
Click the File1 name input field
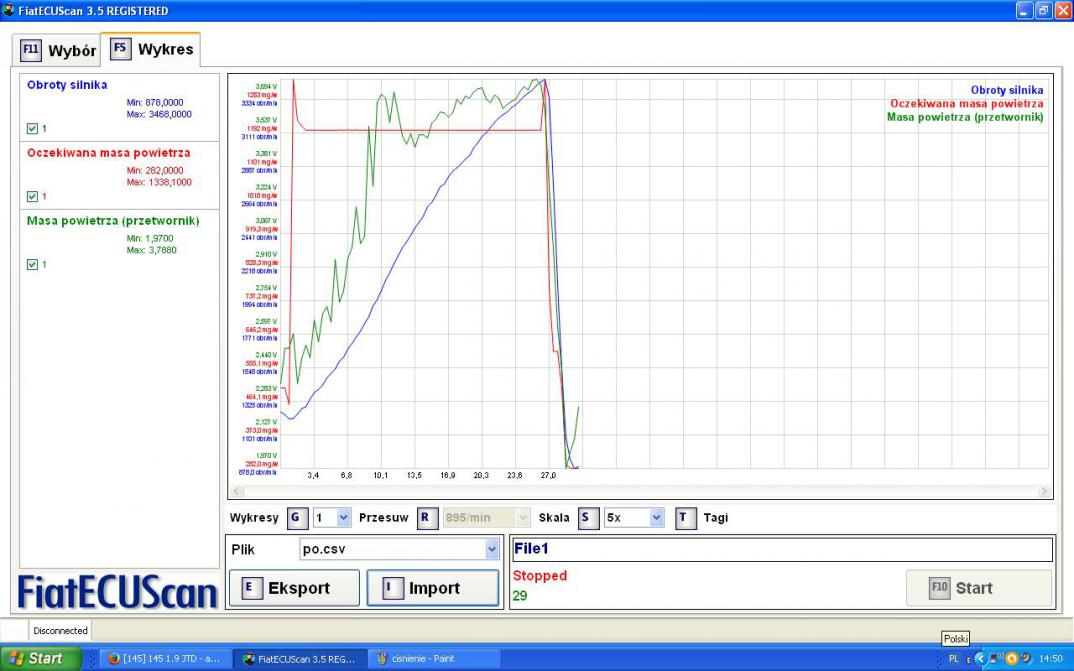tap(780, 549)
